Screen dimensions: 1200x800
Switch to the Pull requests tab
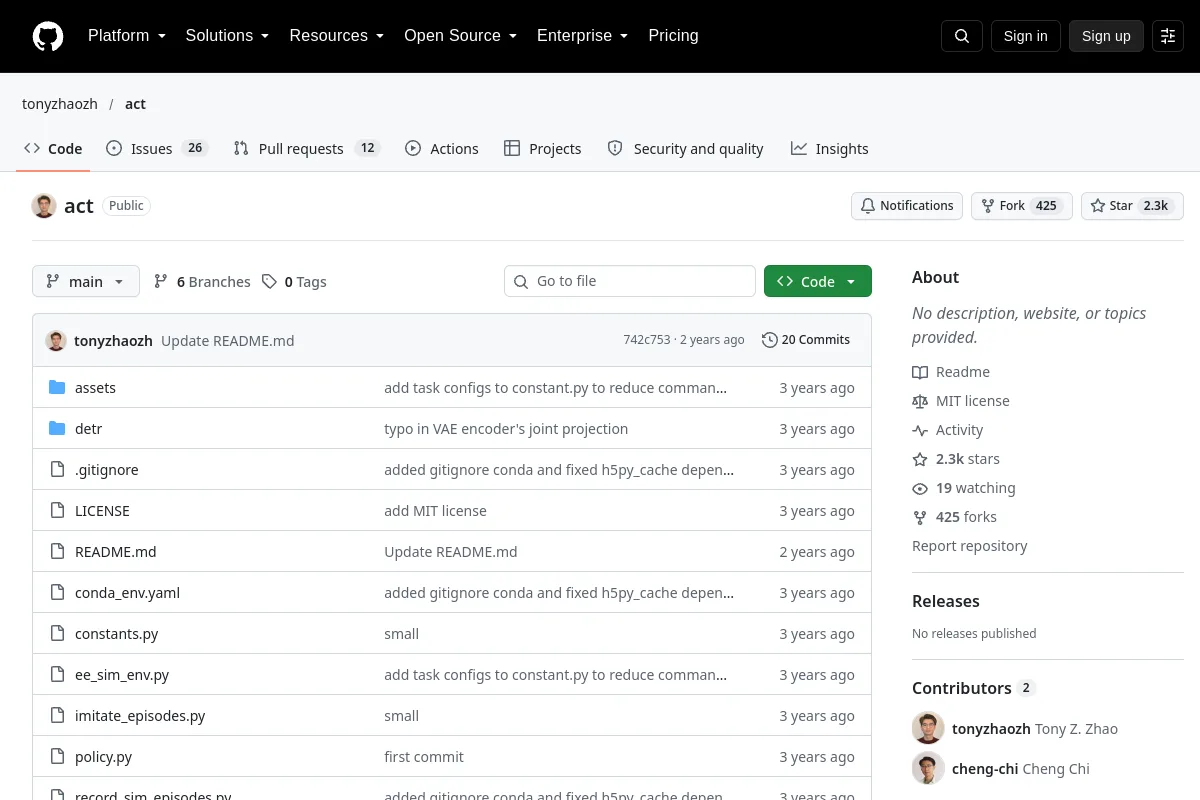click(307, 149)
